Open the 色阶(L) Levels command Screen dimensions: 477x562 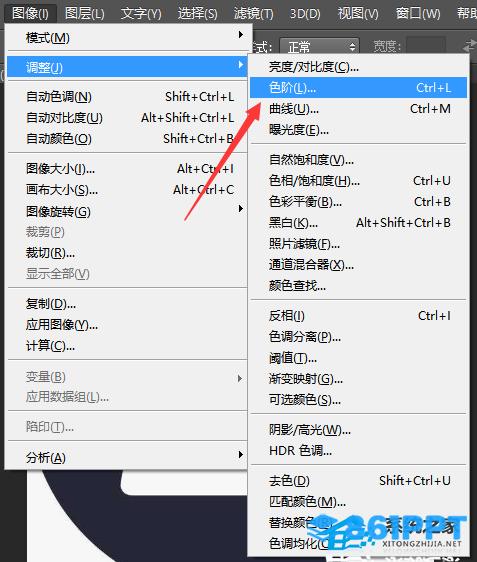point(358,87)
